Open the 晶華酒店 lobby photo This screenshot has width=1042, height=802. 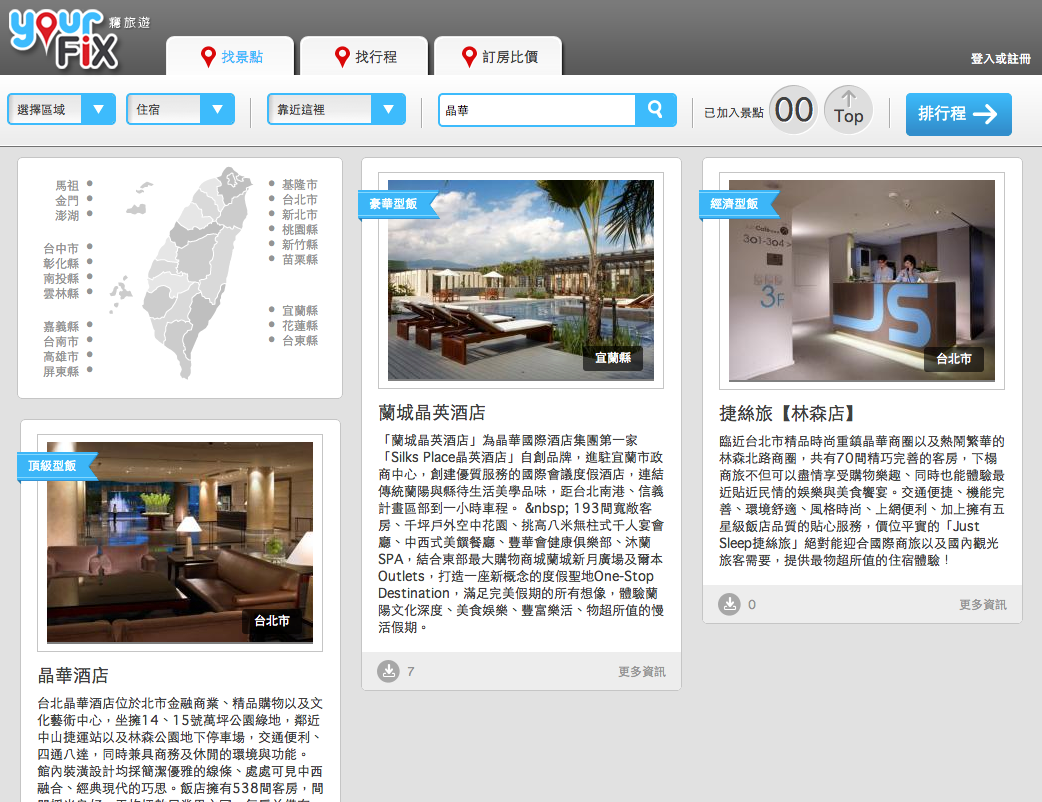180,542
